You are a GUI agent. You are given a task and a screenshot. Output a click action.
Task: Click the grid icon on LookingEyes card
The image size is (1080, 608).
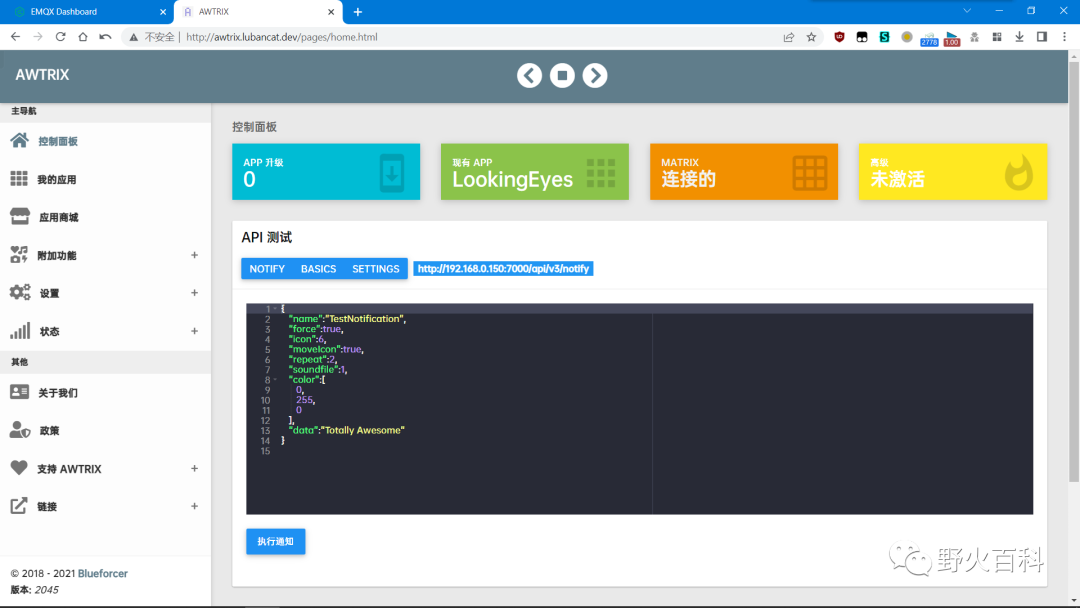pyautogui.click(x=601, y=173)
